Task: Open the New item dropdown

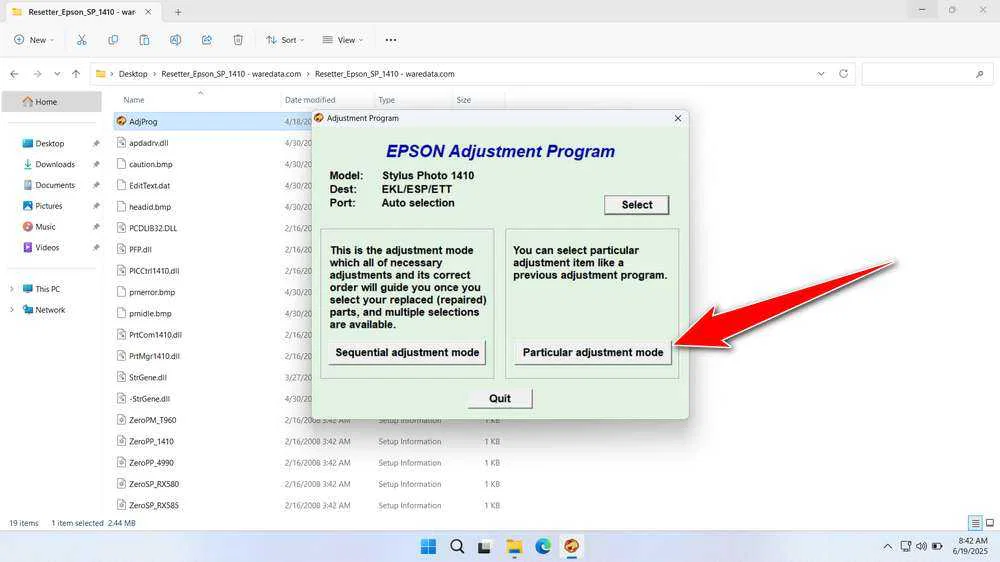Action: coord(33,40)
